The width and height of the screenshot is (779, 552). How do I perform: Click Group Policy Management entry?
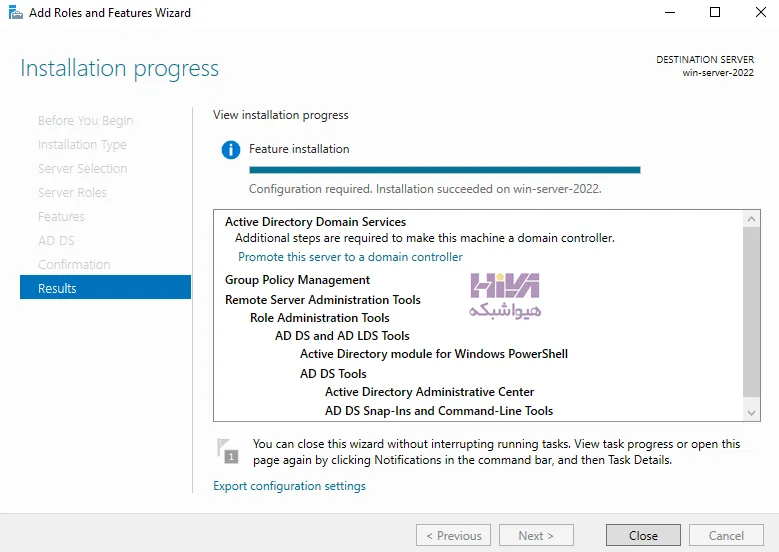(297, 280)
